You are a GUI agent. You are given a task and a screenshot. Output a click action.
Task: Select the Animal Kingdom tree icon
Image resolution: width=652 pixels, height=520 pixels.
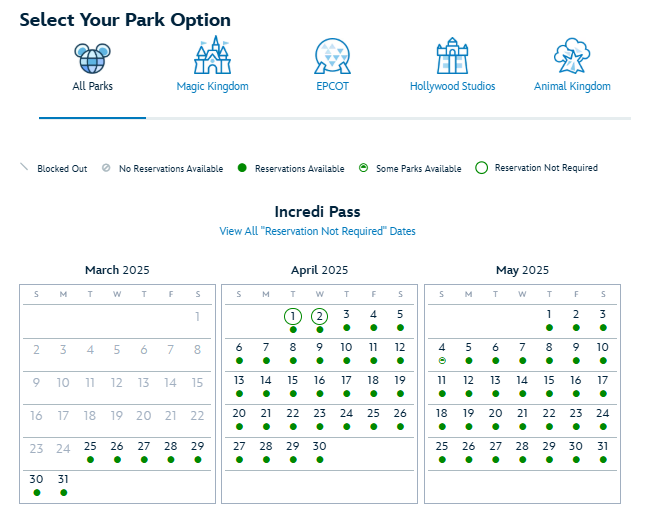pyautogui.click(x=572, y=57)
